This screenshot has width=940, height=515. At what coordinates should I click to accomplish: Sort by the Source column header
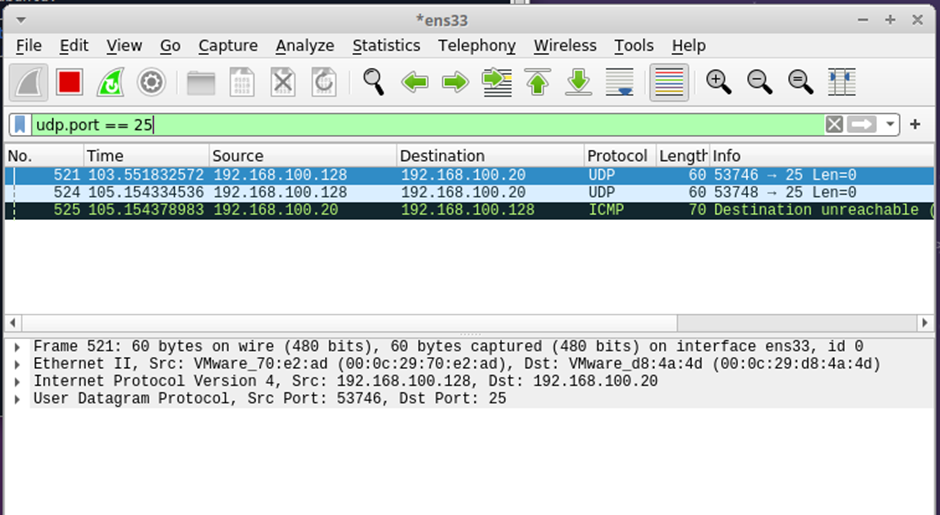click(x=303, y=156)
